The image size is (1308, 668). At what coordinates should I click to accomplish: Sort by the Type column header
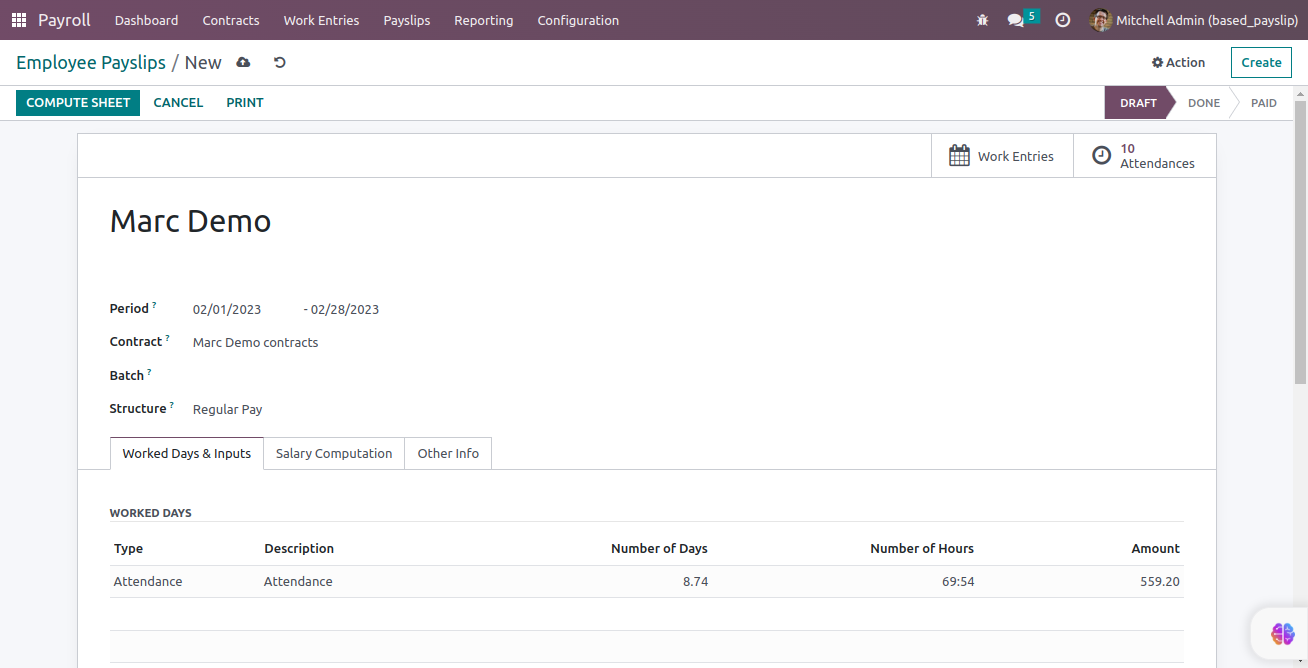pyautogui.click(x=128, y=548)
